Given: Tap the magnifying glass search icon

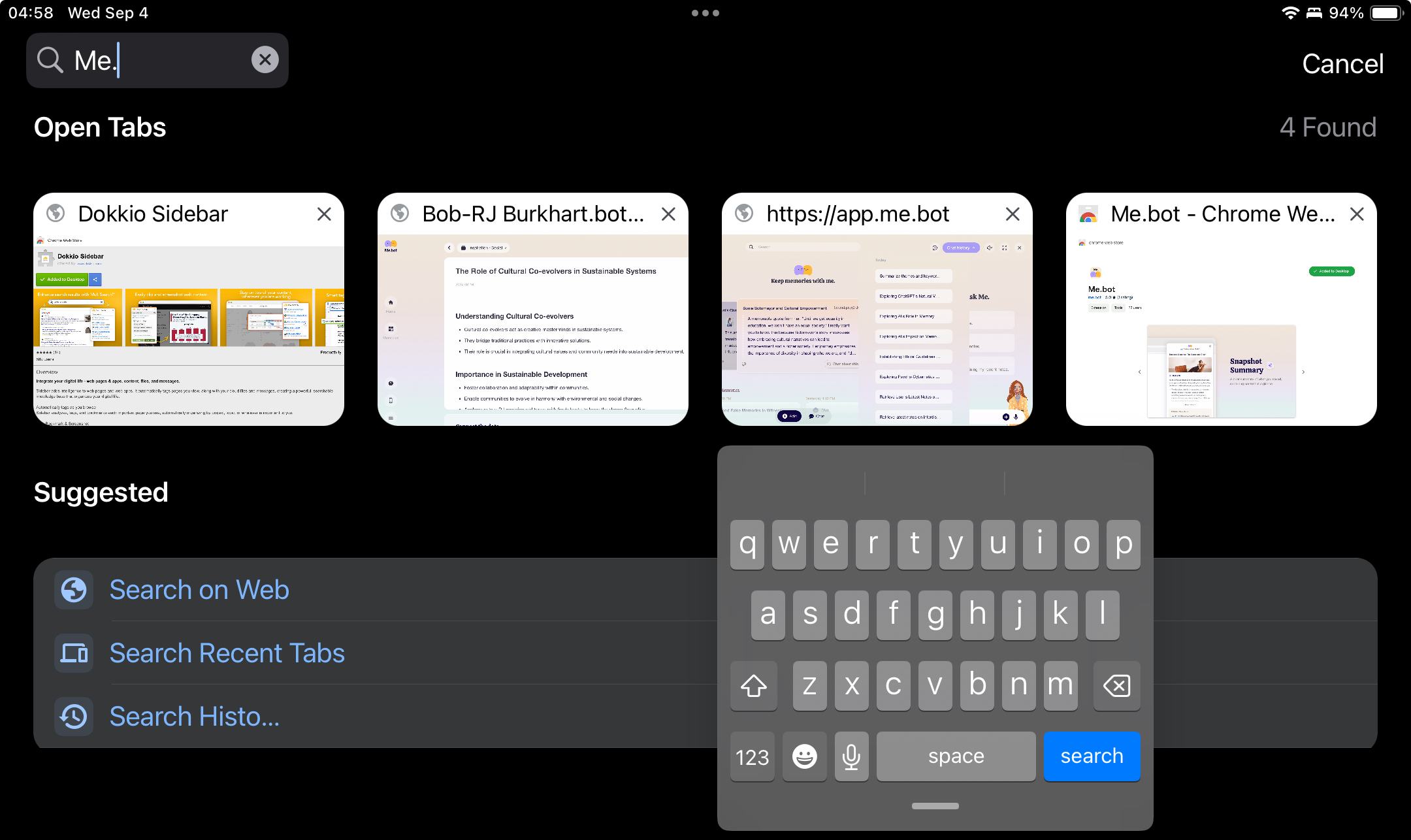Looking at the screenshot, I should (50, 60).
